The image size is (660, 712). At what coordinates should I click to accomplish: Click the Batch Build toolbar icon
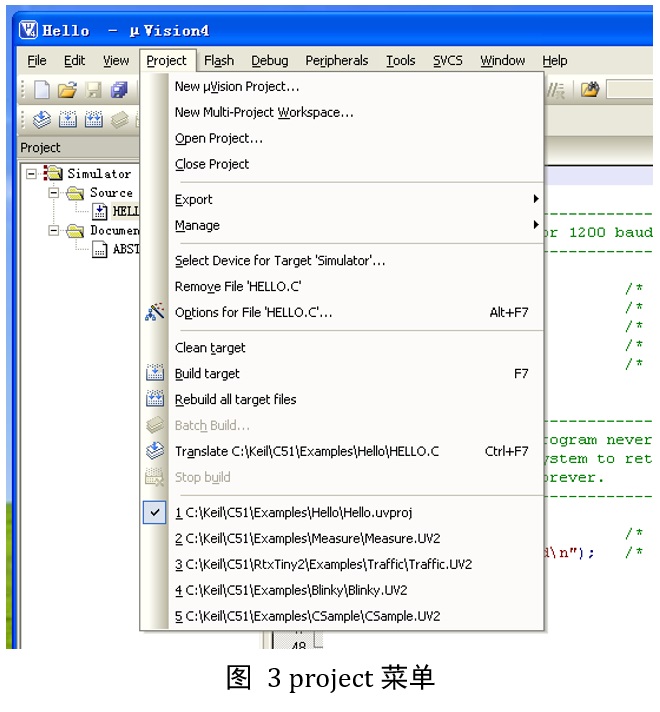(119, 120)
